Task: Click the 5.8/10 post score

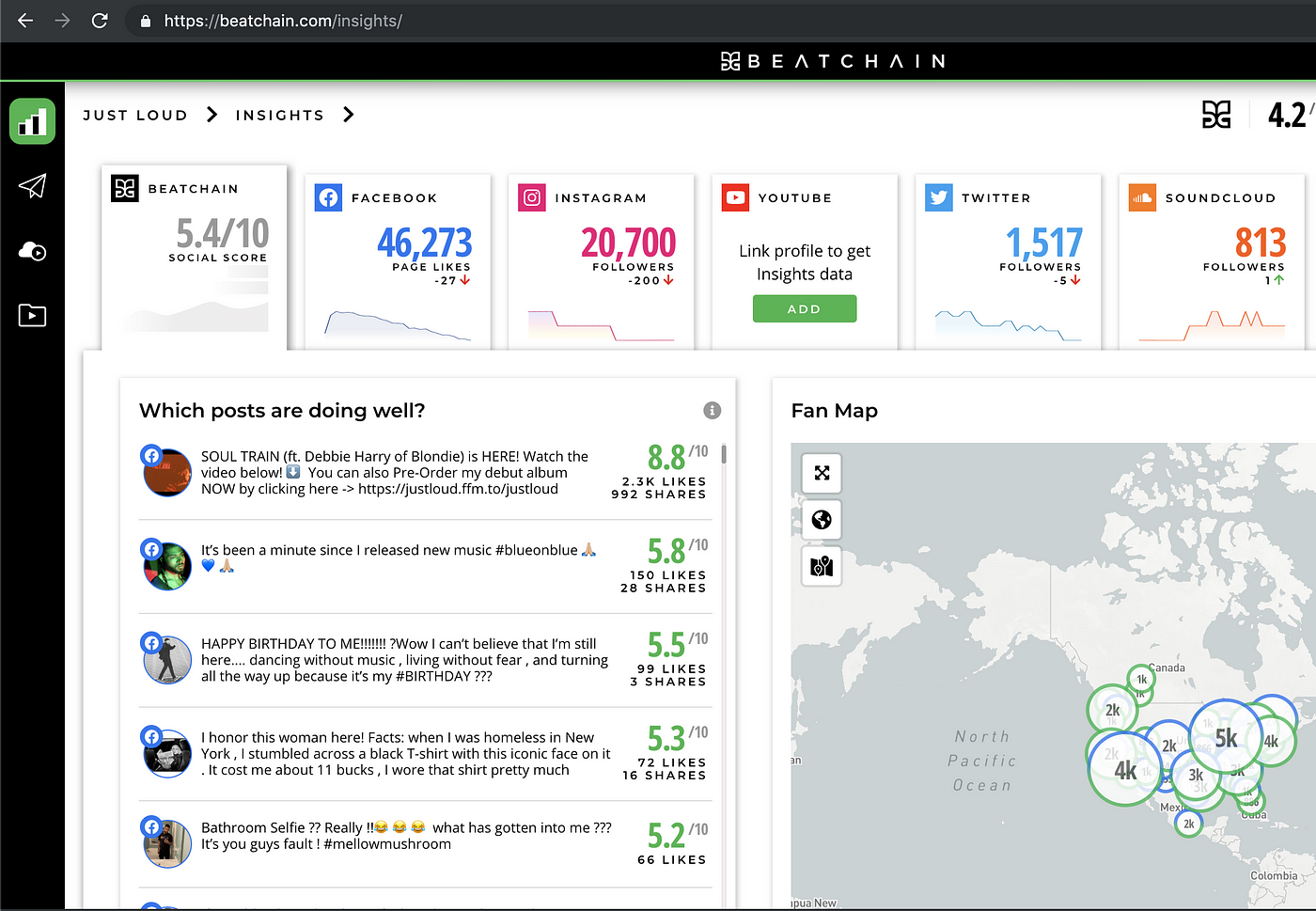Action: (x=677, y=550)
